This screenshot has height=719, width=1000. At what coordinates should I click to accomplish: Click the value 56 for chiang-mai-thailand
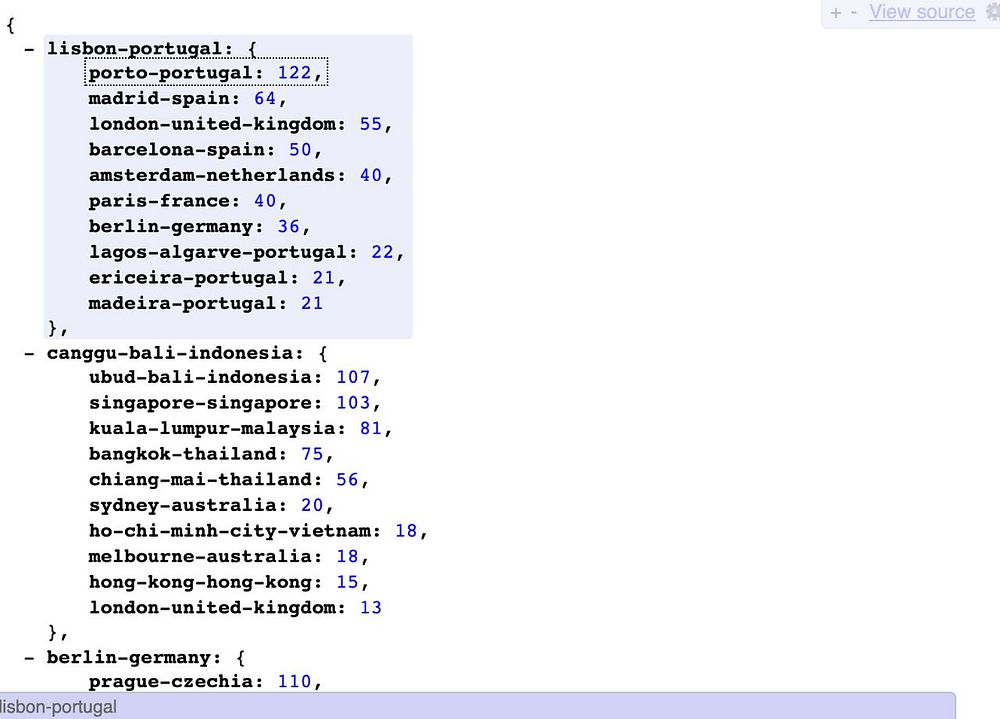pyautogui.click(x=347, y=480)
